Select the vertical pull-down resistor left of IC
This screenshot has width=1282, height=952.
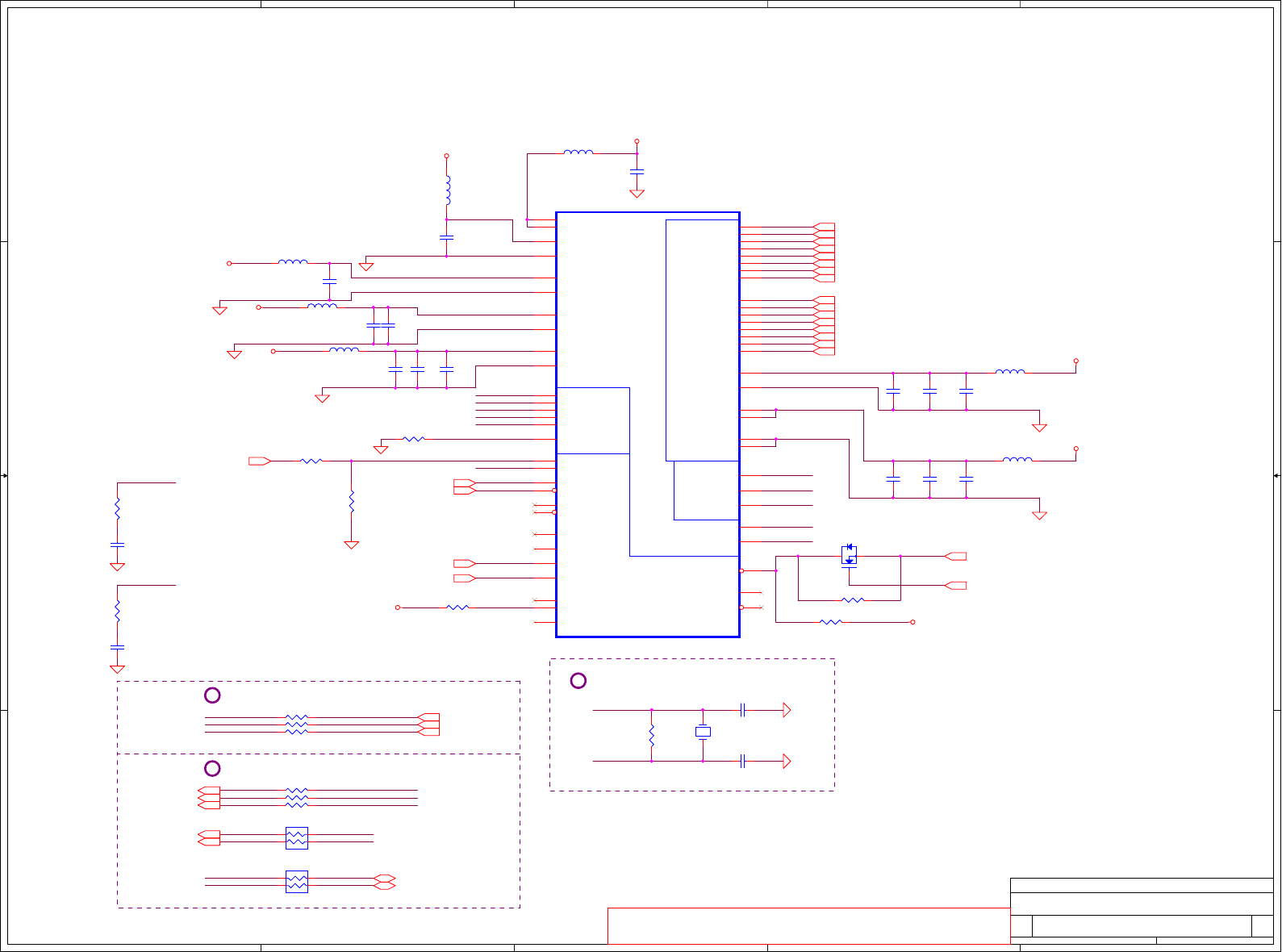coord(352,501)
